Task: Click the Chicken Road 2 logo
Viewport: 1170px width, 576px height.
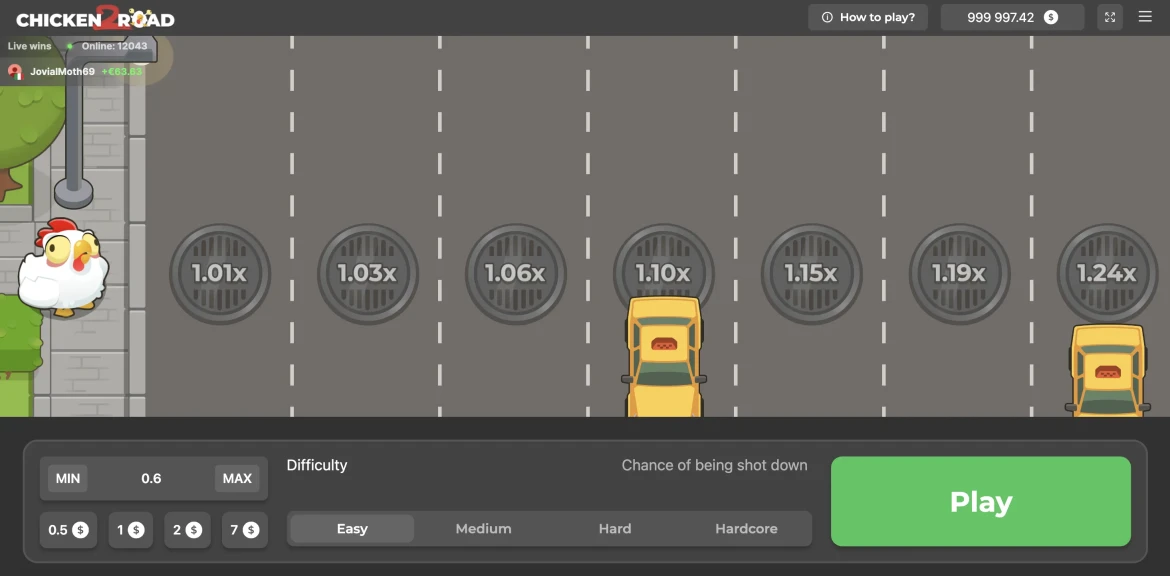Action: click(x=96, y=17)
